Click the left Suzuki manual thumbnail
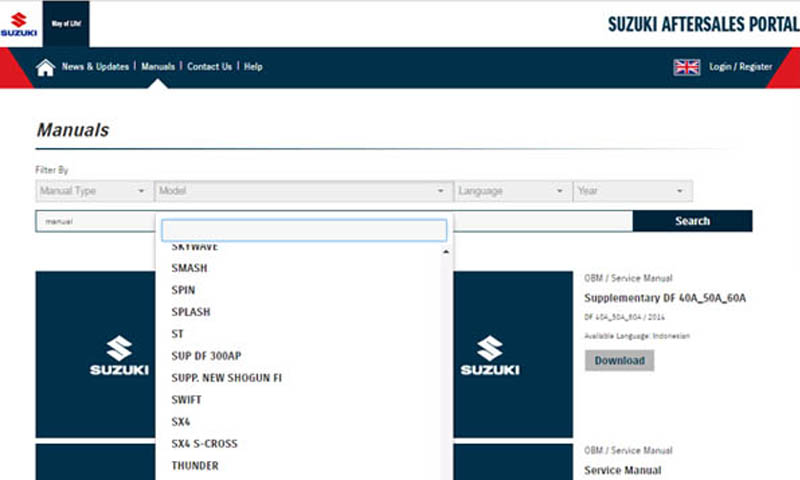 (x=95, y=355)
